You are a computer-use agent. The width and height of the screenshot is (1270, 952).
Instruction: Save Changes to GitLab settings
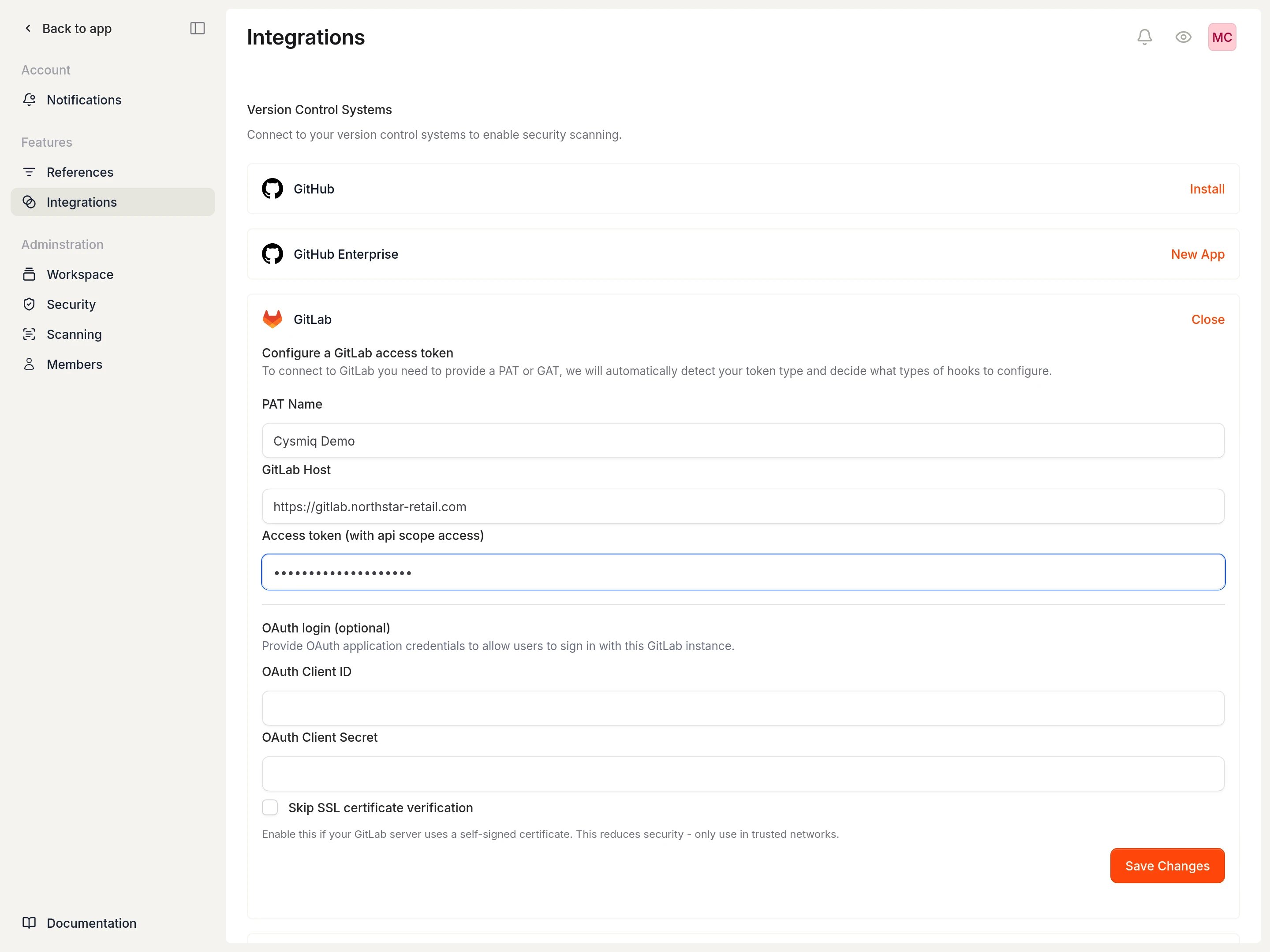point(1167,865)
